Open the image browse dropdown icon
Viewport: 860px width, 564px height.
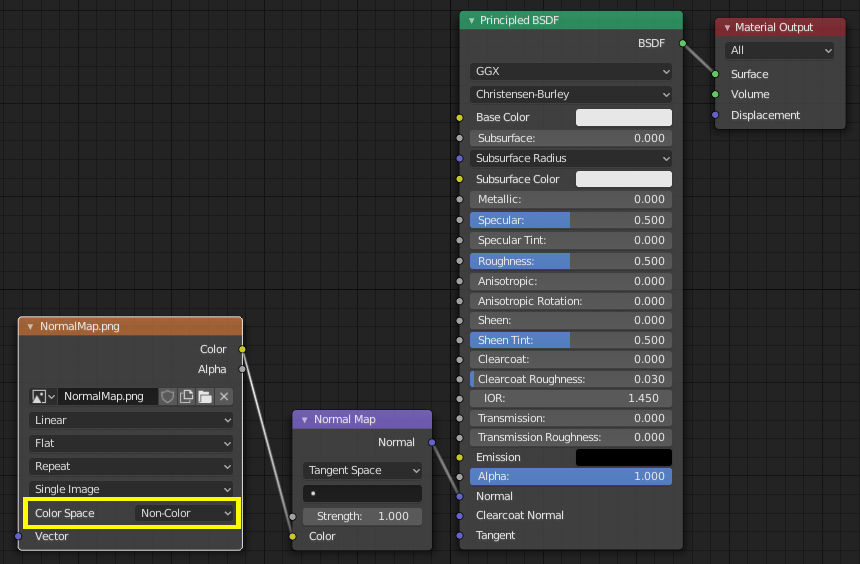[x=43, y=397]
